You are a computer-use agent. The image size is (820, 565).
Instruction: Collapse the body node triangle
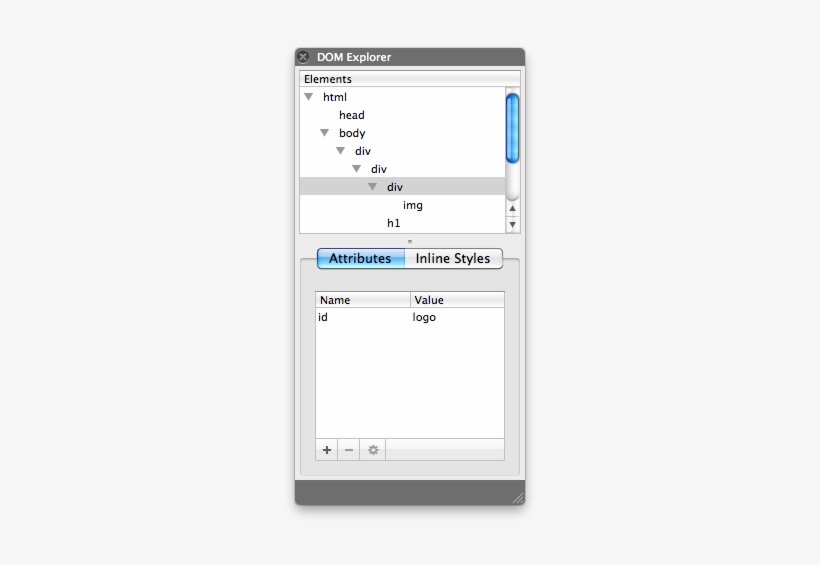pos(324,133)
